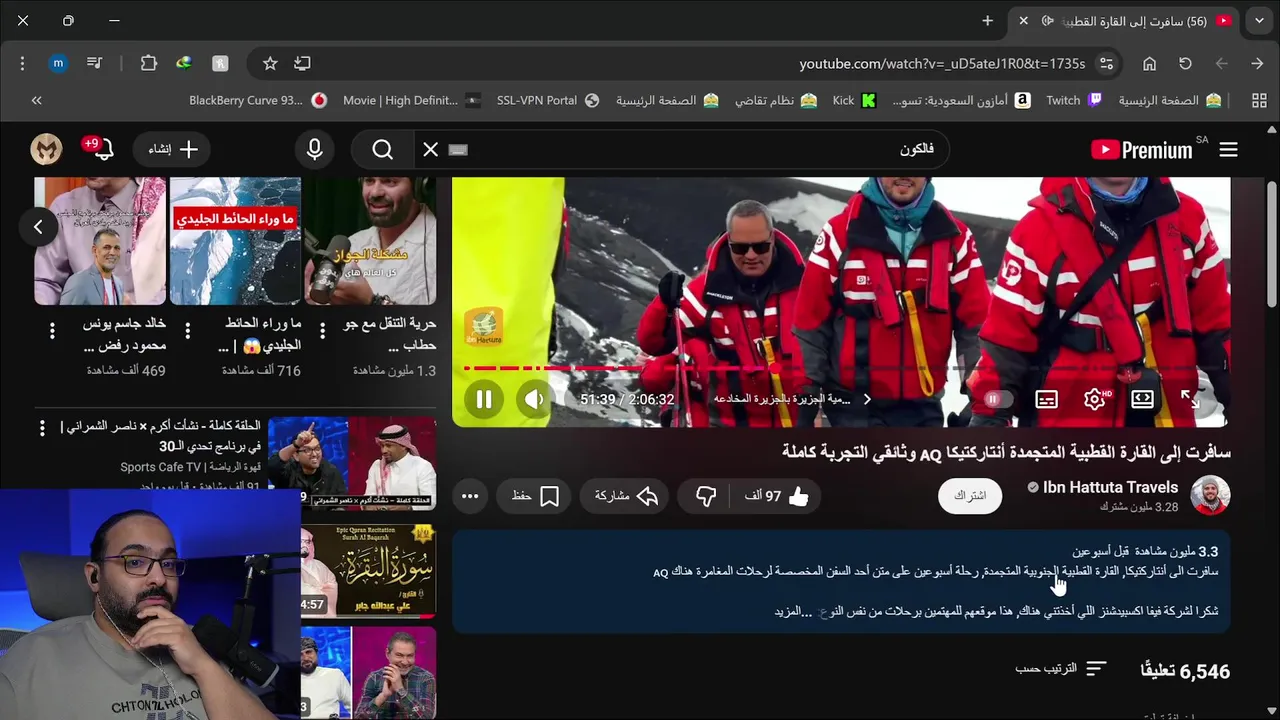The width and height of the screenshot is (1280, 720).
Task: Click the cast/install screen icon in address bar
Action: point(302,63)
